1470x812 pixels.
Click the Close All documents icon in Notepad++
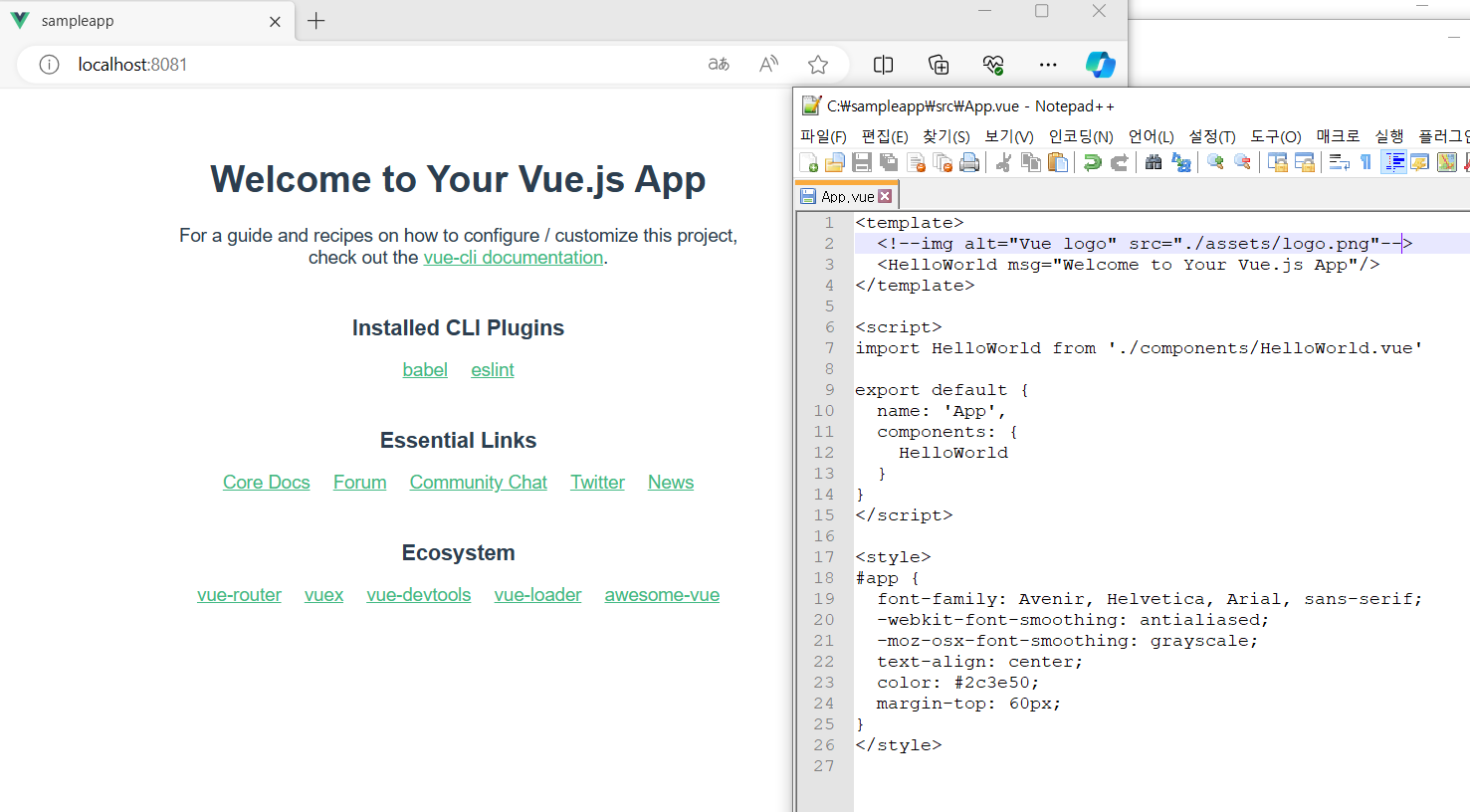943,162
